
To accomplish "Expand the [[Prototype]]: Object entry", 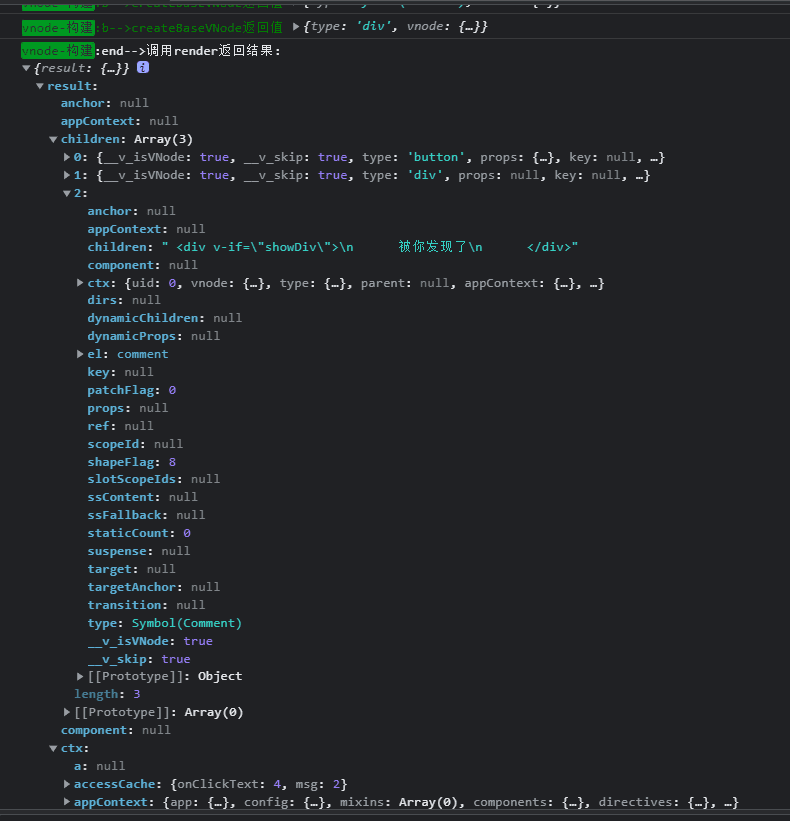I will (80, 677).
